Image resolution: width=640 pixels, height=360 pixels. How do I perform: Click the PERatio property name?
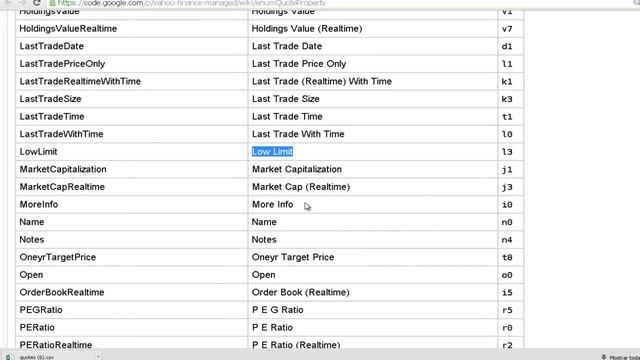tap(37, 327)
